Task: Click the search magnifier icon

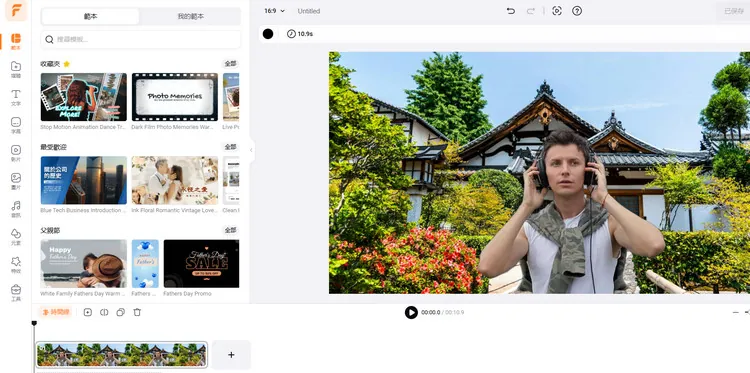Action: coord(49,40)
